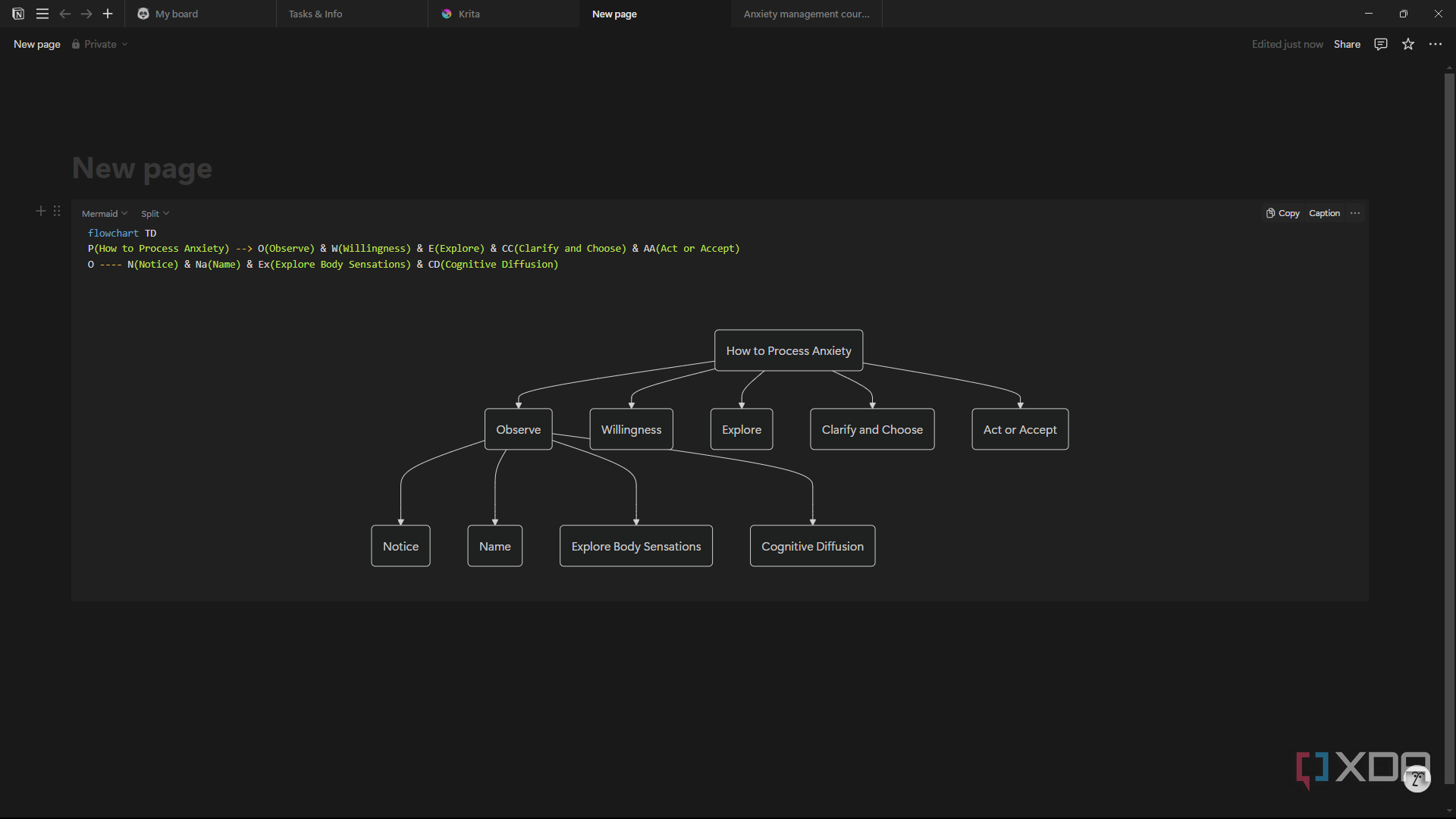Open the comments panel icon
Screen dimensions: 1456x819
coord(1381,44)
